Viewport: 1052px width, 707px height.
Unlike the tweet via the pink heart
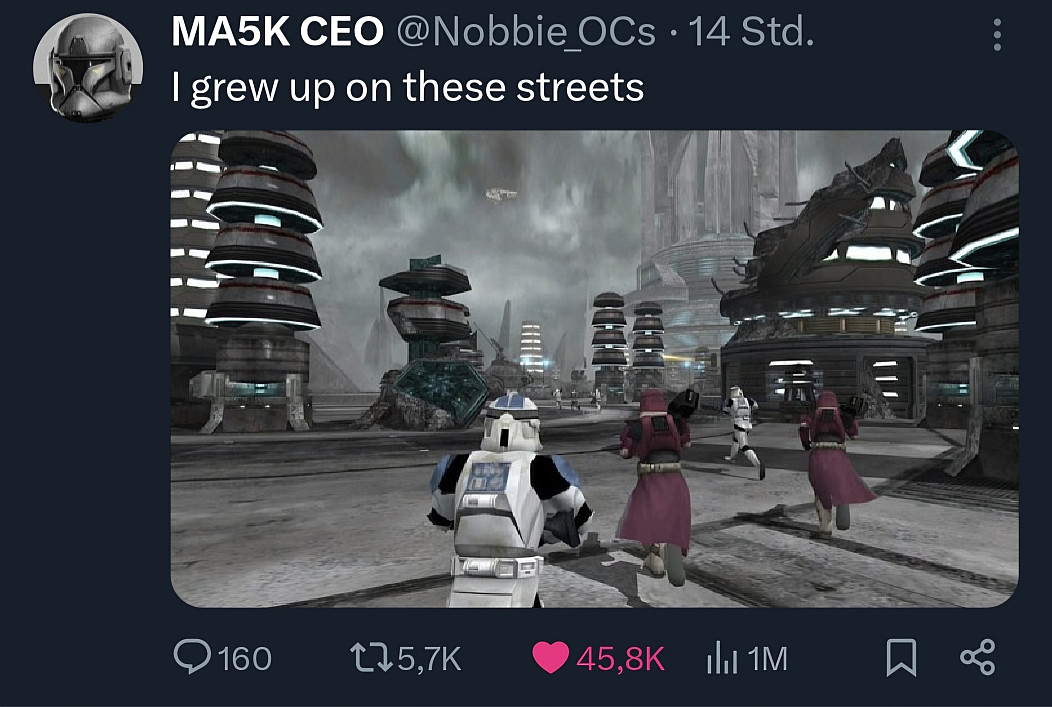coord(551,657)
